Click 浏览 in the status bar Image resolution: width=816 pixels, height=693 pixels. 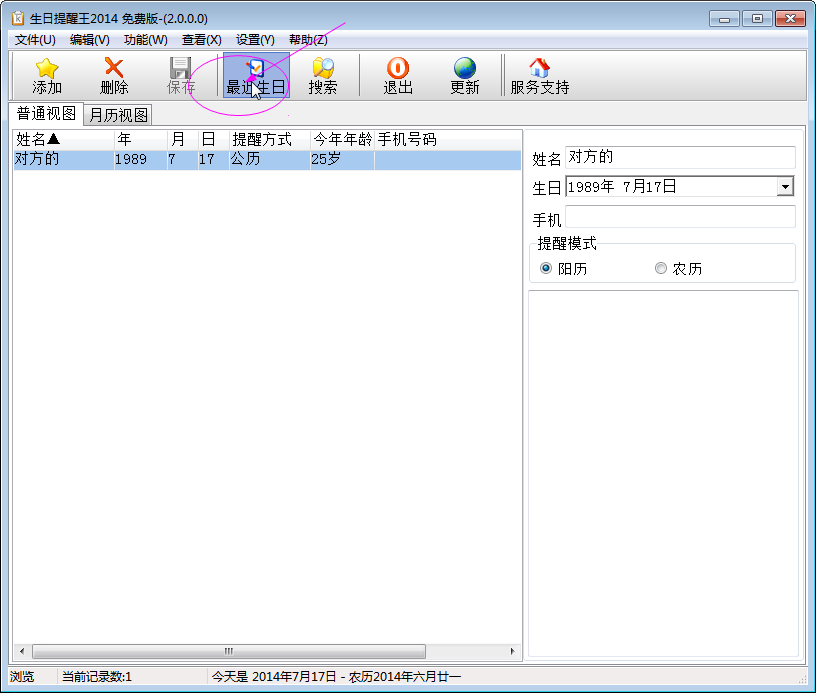(22, 676)
